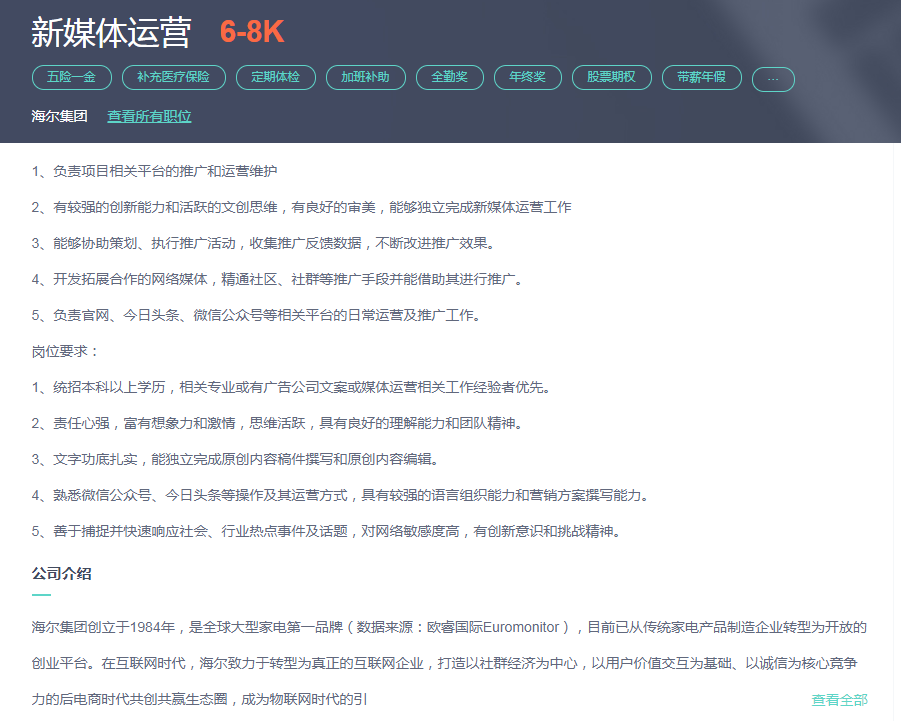Click line 2、有较强的创新能力和活跃的文创思维
This screenshot has width=901, height=721.
302,207
